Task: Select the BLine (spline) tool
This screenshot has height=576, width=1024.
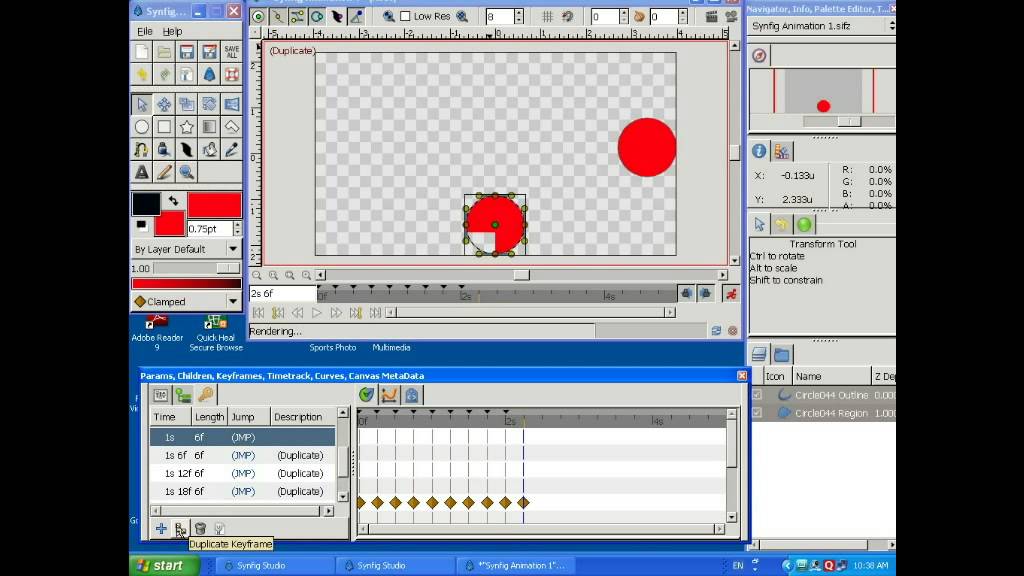Action: [x=141, y=150]
